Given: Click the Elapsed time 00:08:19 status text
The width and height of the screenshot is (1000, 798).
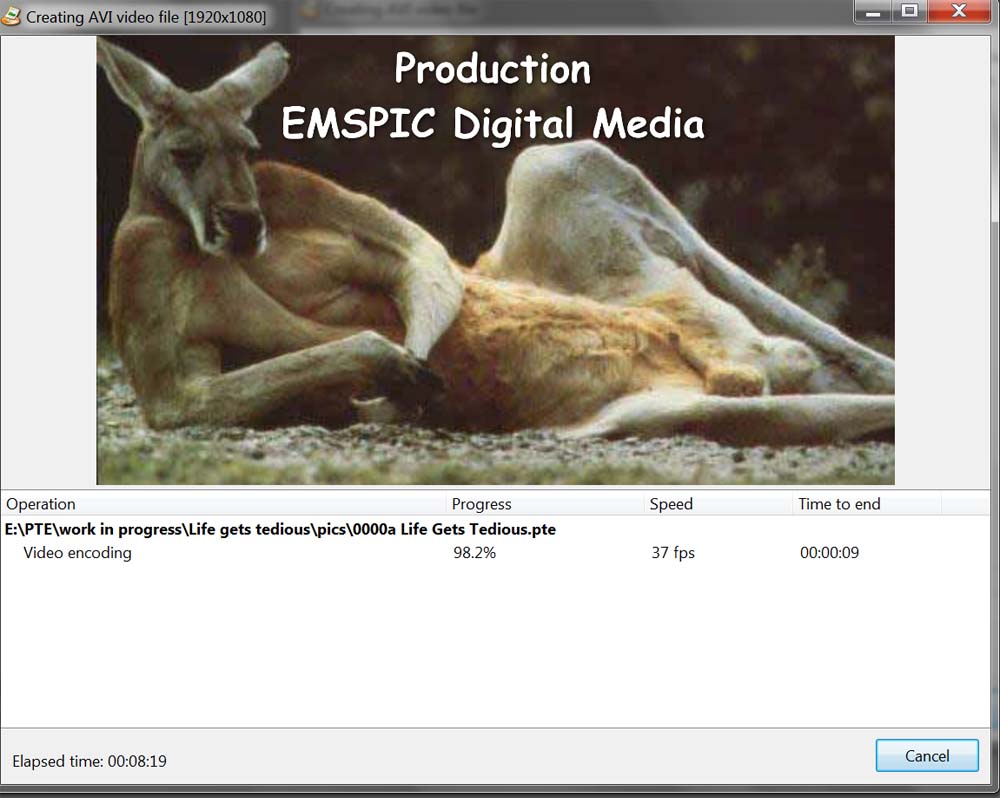Looking at the screenshot, I should pyautogui.click(x=89, y=761).
